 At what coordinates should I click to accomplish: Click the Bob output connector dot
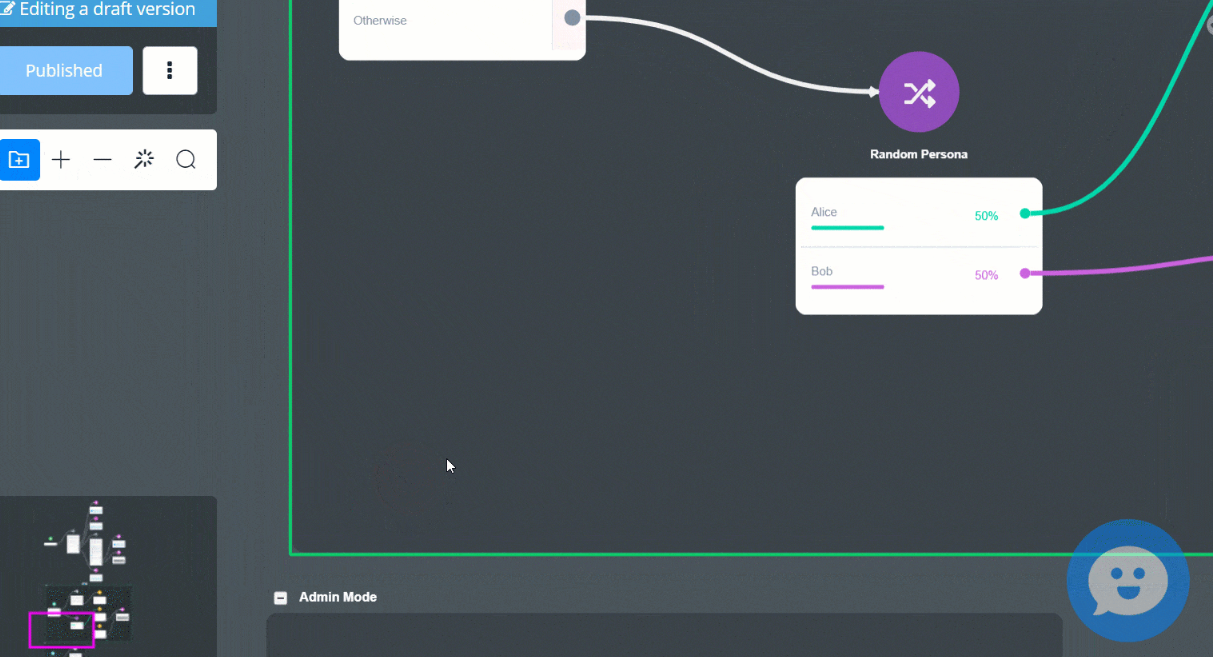click(1024, 273)
